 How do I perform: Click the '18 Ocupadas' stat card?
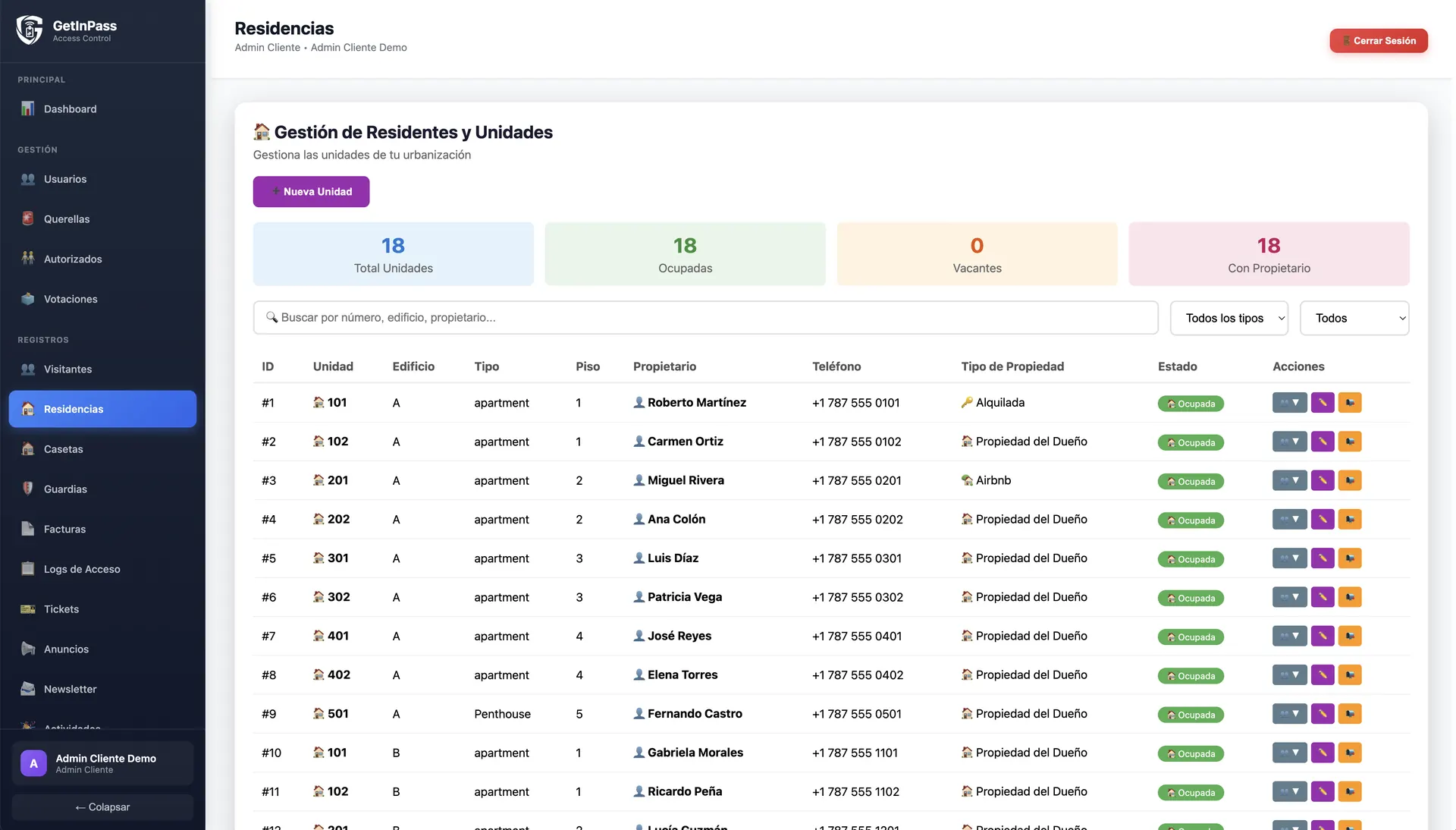coord(685,254)
